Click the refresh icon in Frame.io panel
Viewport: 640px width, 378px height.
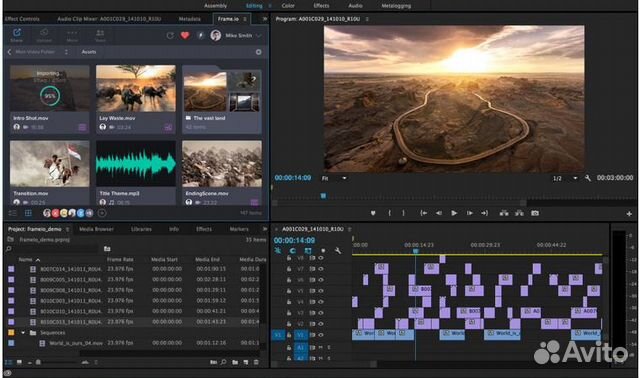point(170,36)
